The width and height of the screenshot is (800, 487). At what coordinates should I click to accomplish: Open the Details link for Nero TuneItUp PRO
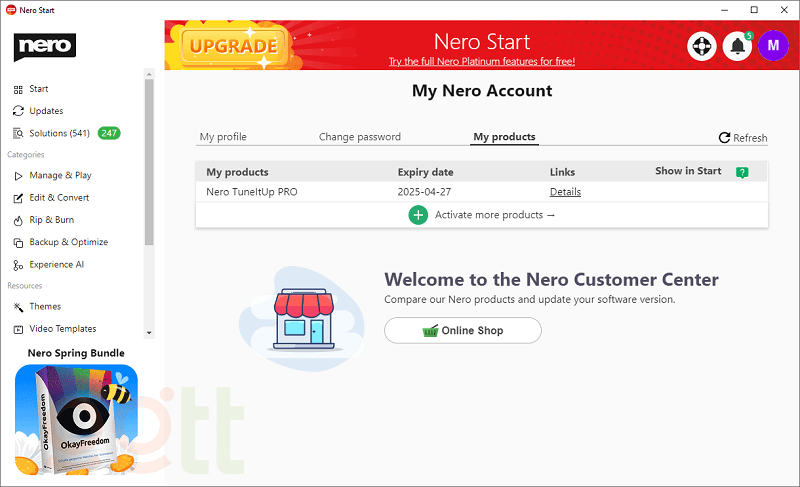click(x=565, y=192)
